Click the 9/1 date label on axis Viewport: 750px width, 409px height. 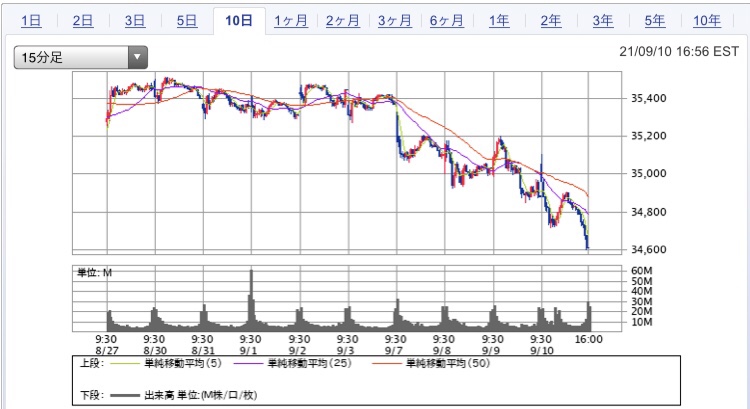click(x=249, y=350)
